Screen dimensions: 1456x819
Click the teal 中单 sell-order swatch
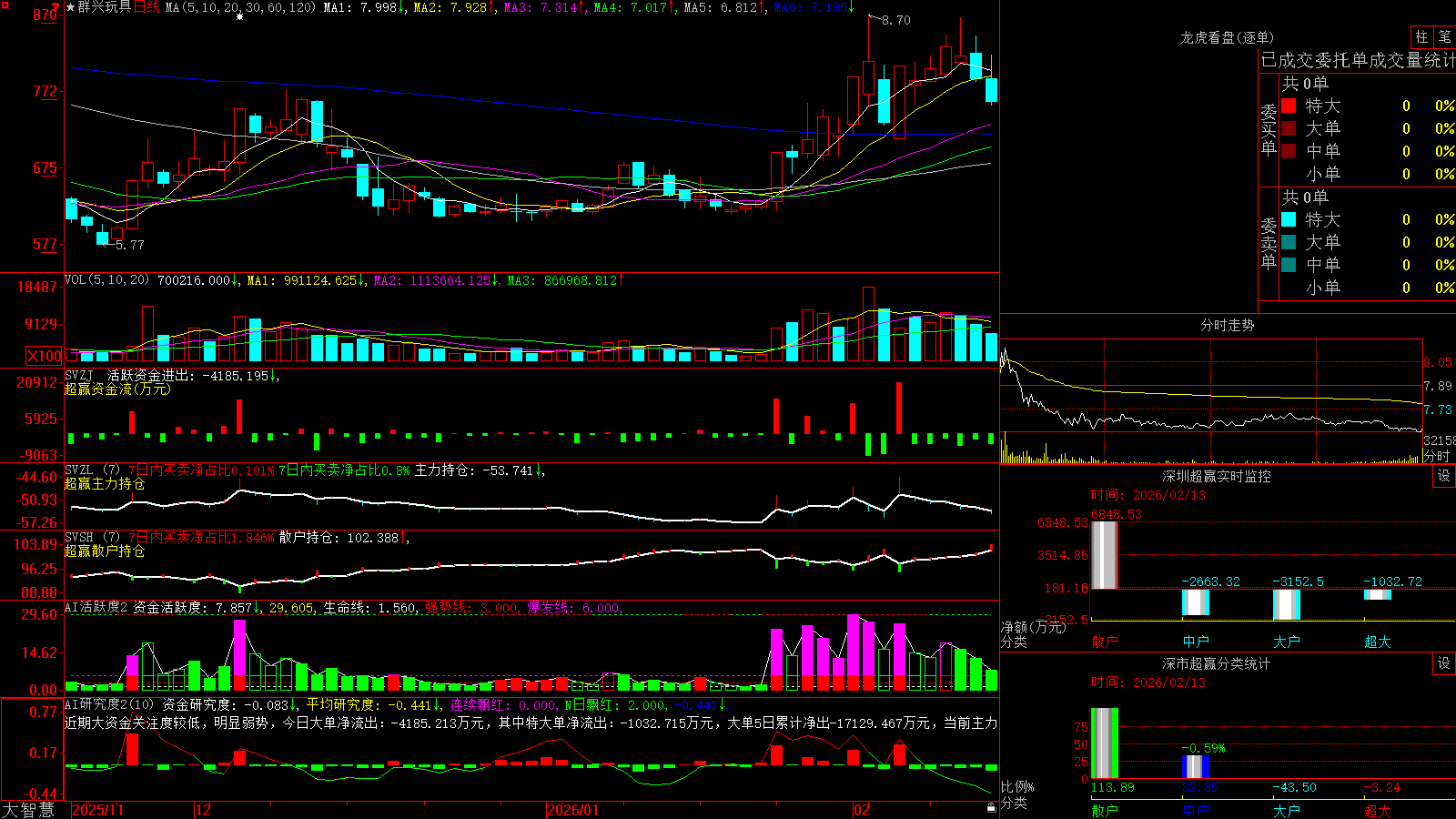[1289, 264]
